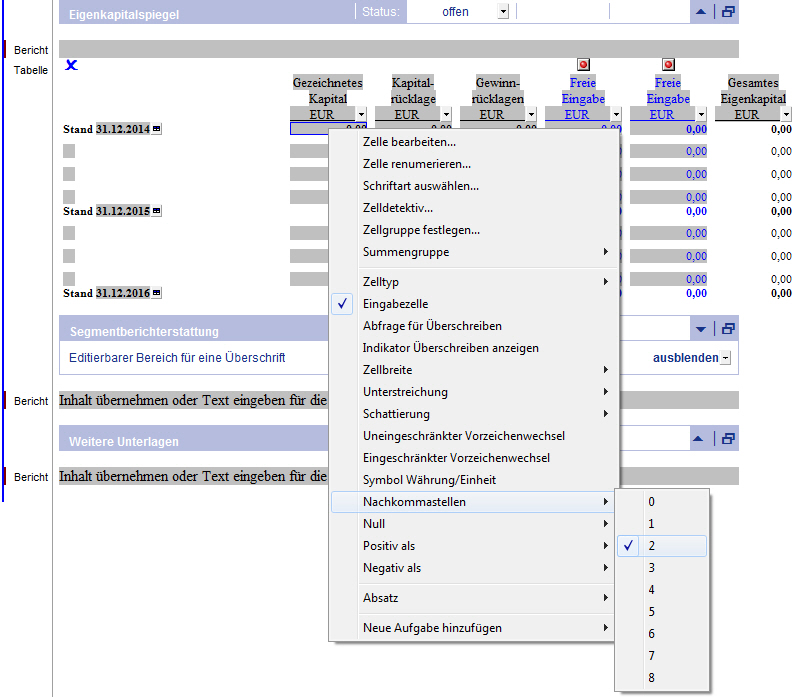Open the EUR dropdown under the second Freie Eingabe
Screen dimensions: 797x697
pyautogui.click(x=701, y=114)
